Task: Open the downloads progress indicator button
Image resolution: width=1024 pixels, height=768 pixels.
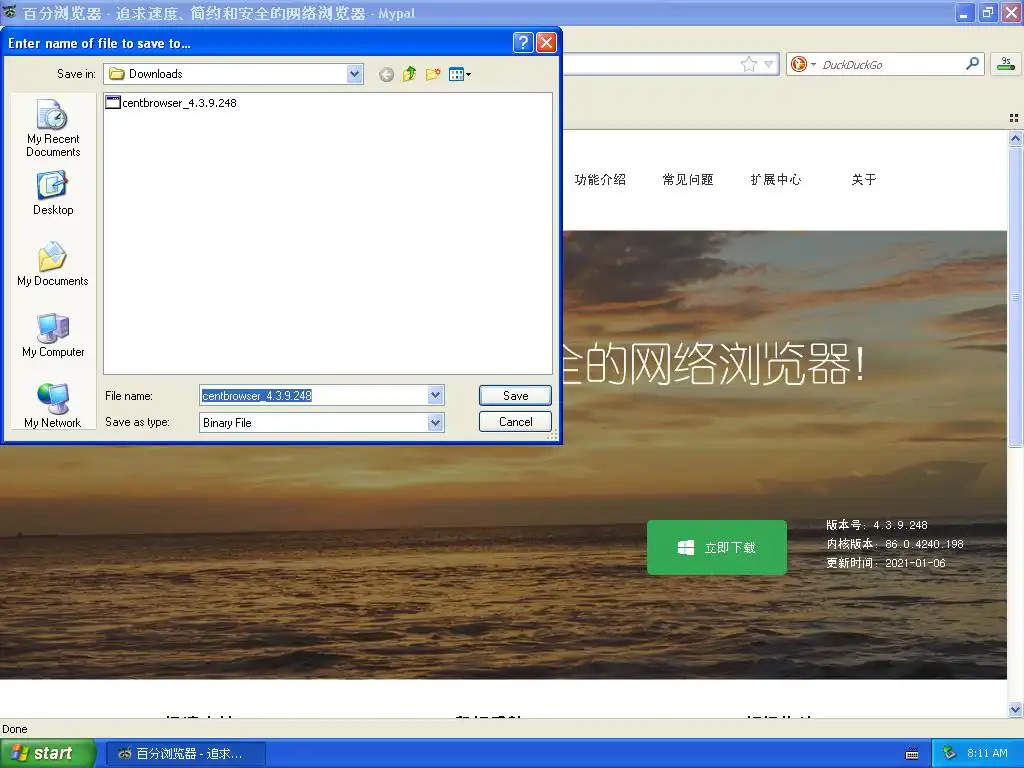Action: point(1006,64)
